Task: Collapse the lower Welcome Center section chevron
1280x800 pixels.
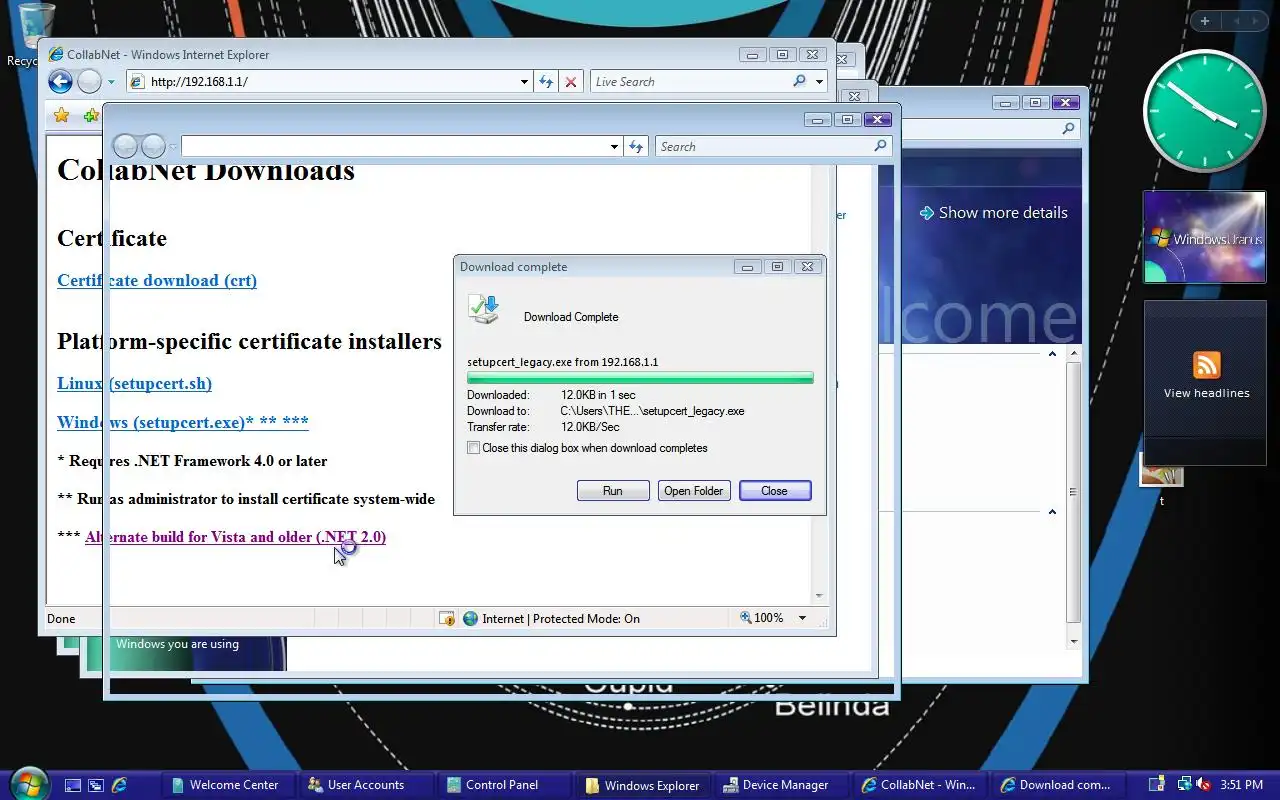Action: pyautogui.click(x=1052, y=512)
